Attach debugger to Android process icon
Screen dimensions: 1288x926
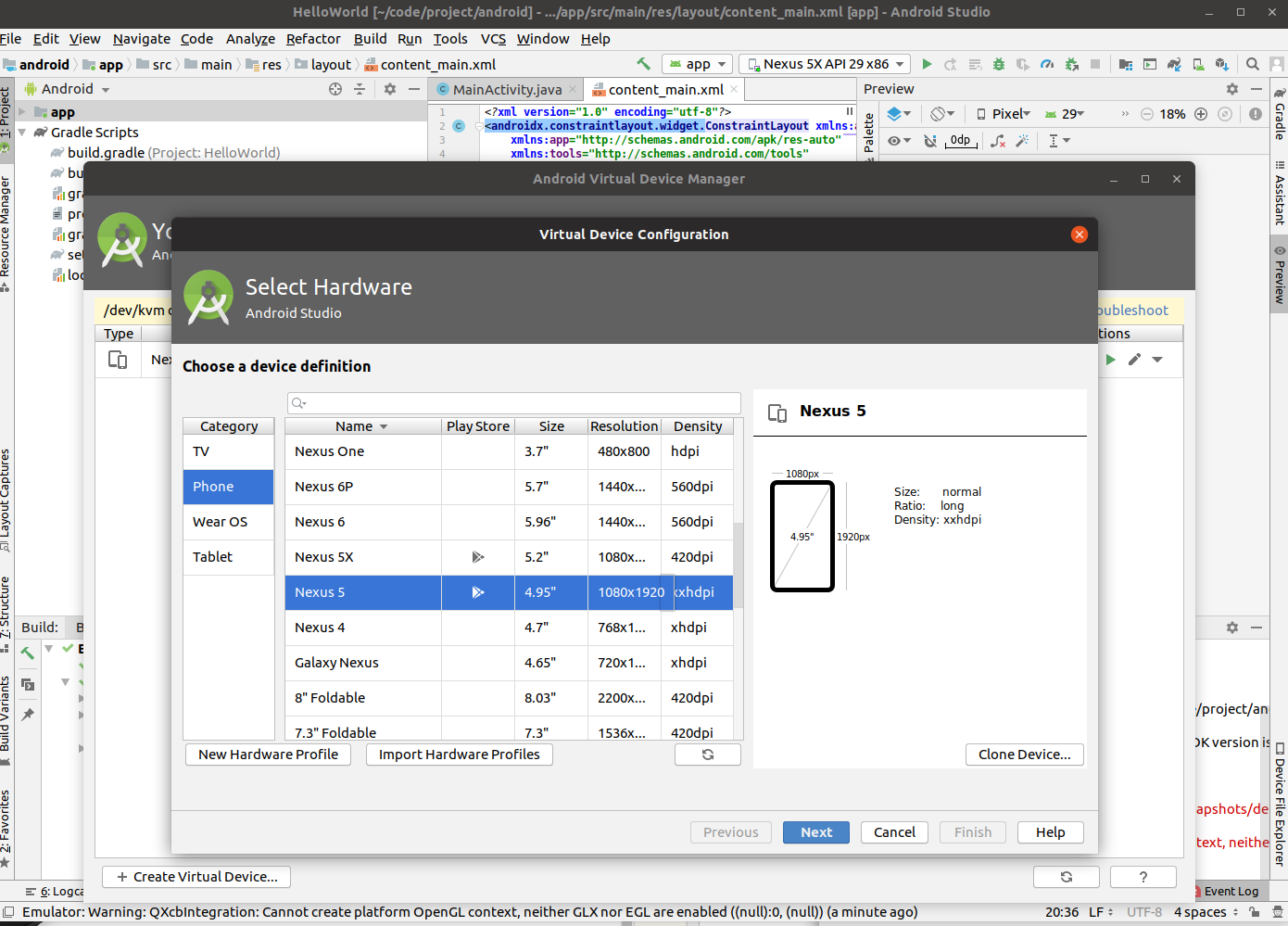click(x=1071, y=64)
